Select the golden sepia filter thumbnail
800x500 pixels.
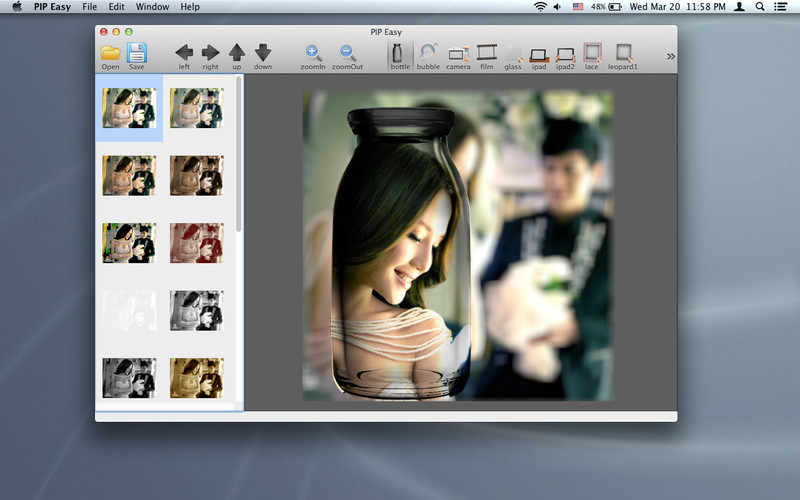196,378
